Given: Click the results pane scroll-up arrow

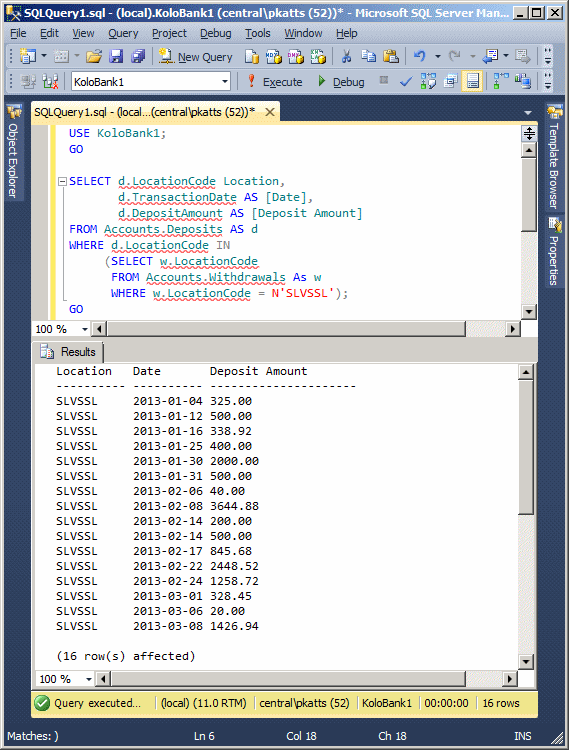Looking at the screenshot, I should tap(525, 372).
